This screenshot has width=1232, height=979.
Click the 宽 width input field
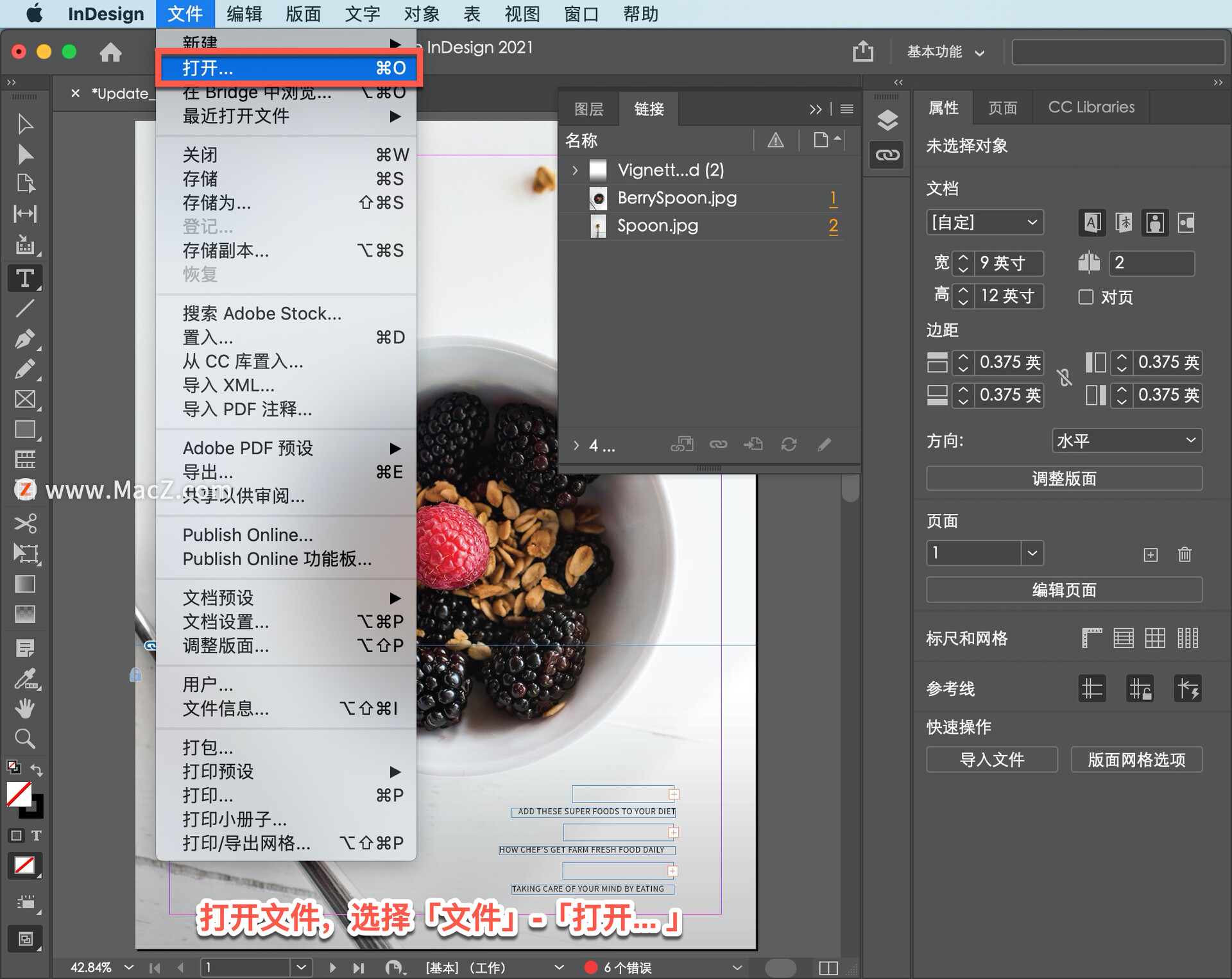(1008, 263)
